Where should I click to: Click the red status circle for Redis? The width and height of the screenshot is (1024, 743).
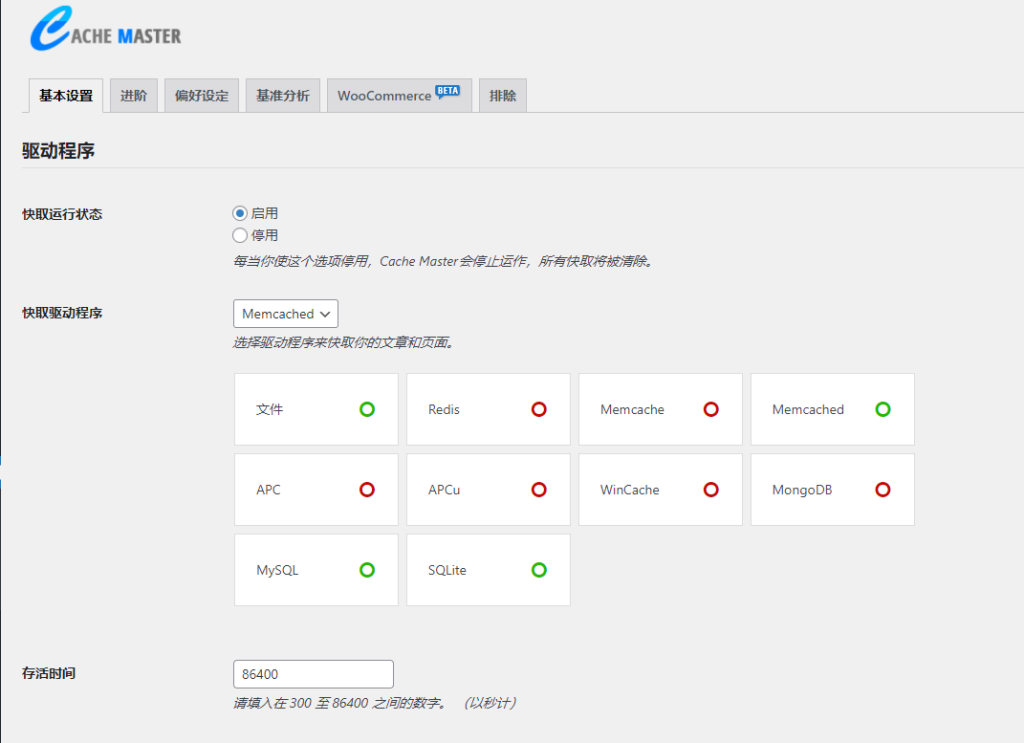539,409
